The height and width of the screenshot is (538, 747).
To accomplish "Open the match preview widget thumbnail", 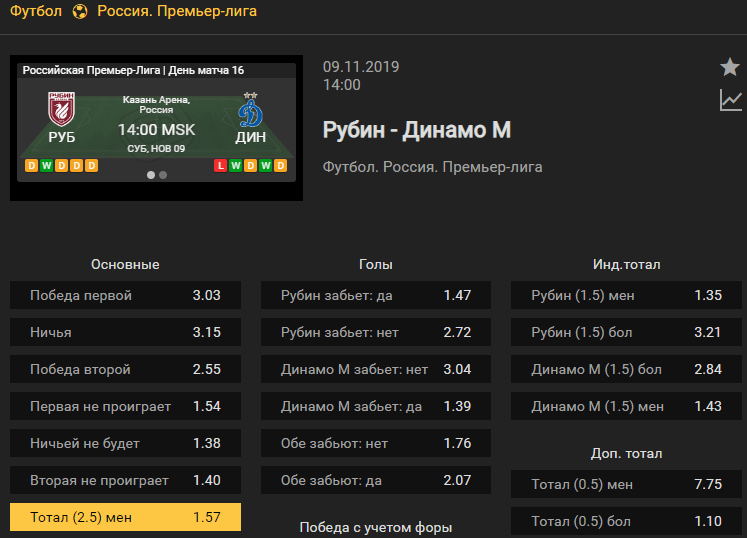I will pos(156,128).
